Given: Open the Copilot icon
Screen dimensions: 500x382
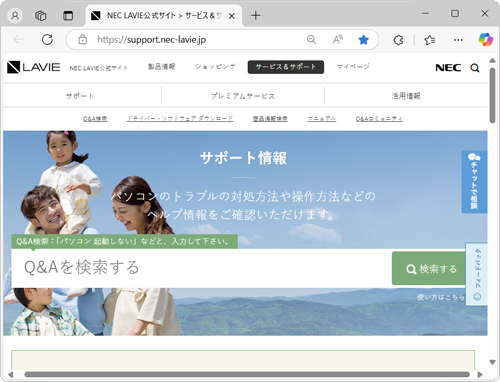Looking at the screenshot, I should [x=486, y=40].
